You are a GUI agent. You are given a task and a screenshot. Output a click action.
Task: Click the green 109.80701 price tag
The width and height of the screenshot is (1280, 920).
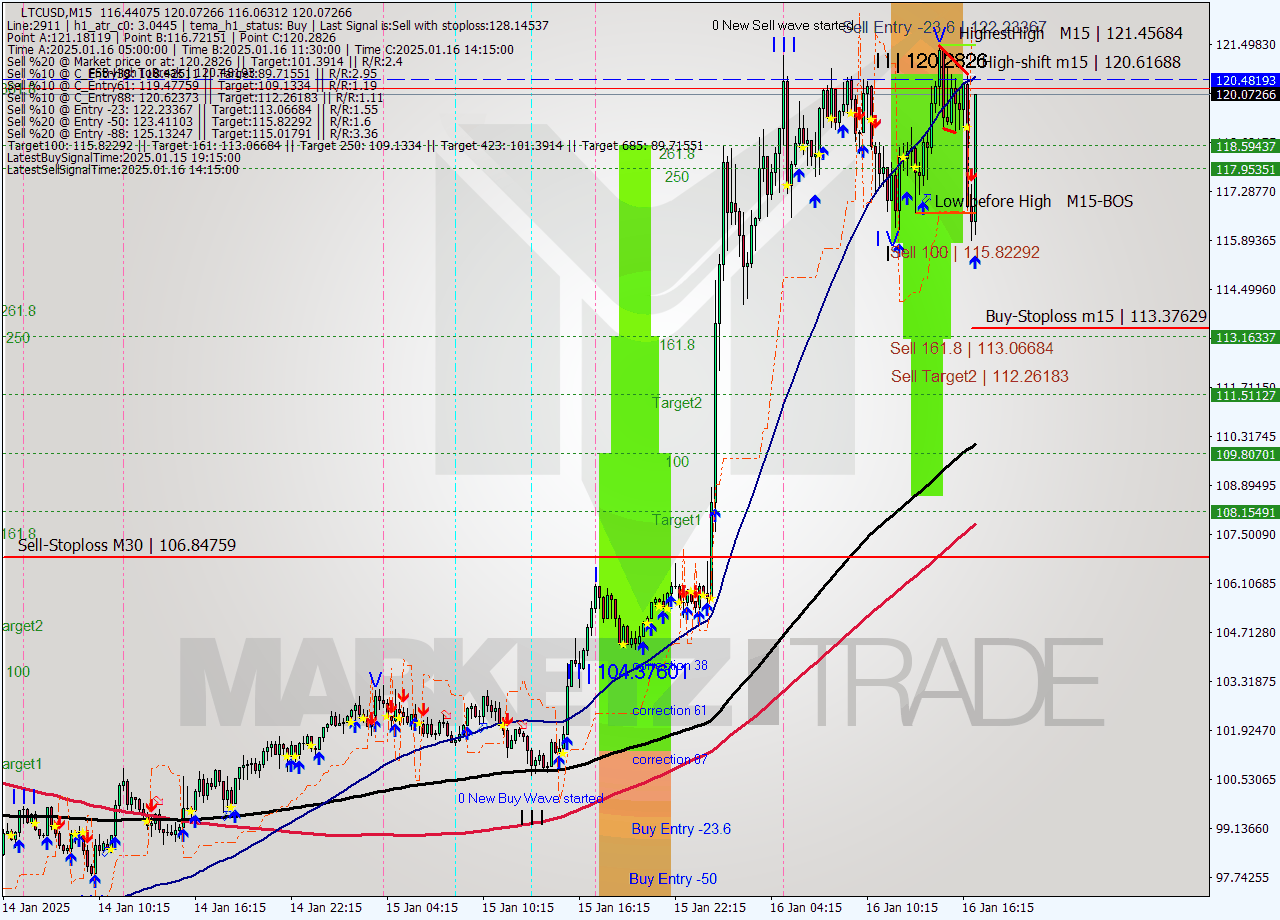[1244, 454]
